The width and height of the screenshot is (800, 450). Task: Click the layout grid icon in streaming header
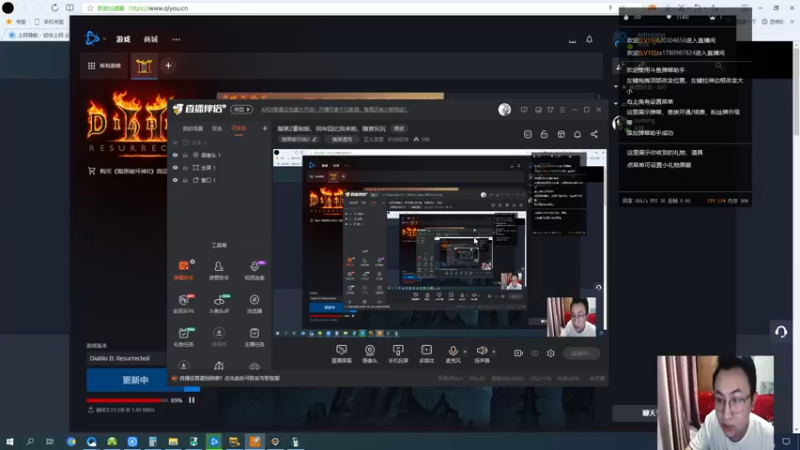pos(561,134)
